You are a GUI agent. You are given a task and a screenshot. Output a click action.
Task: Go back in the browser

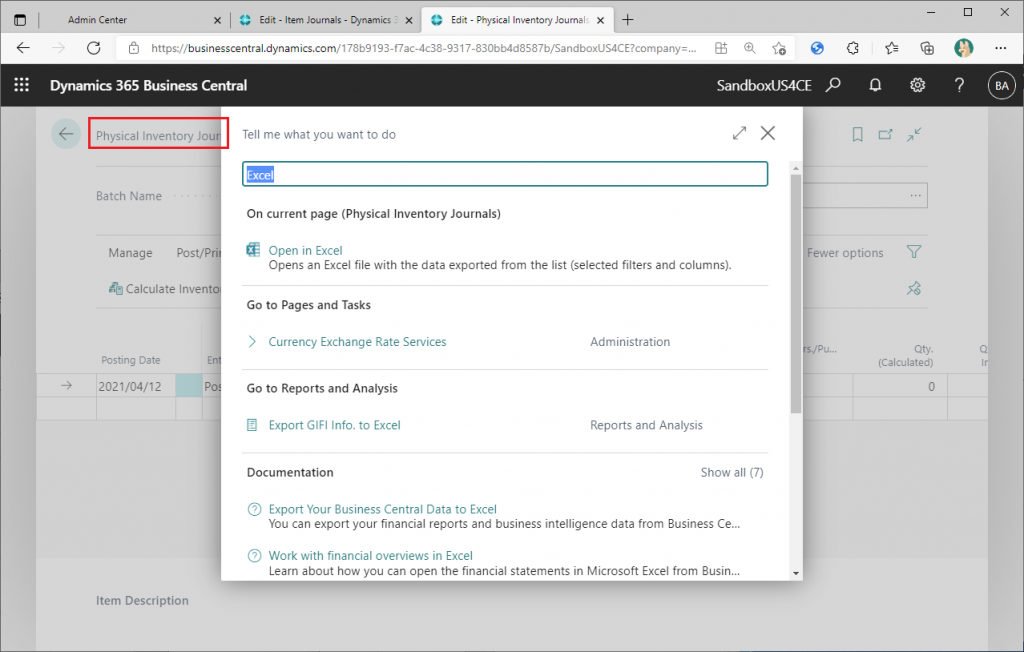point(24,48)
